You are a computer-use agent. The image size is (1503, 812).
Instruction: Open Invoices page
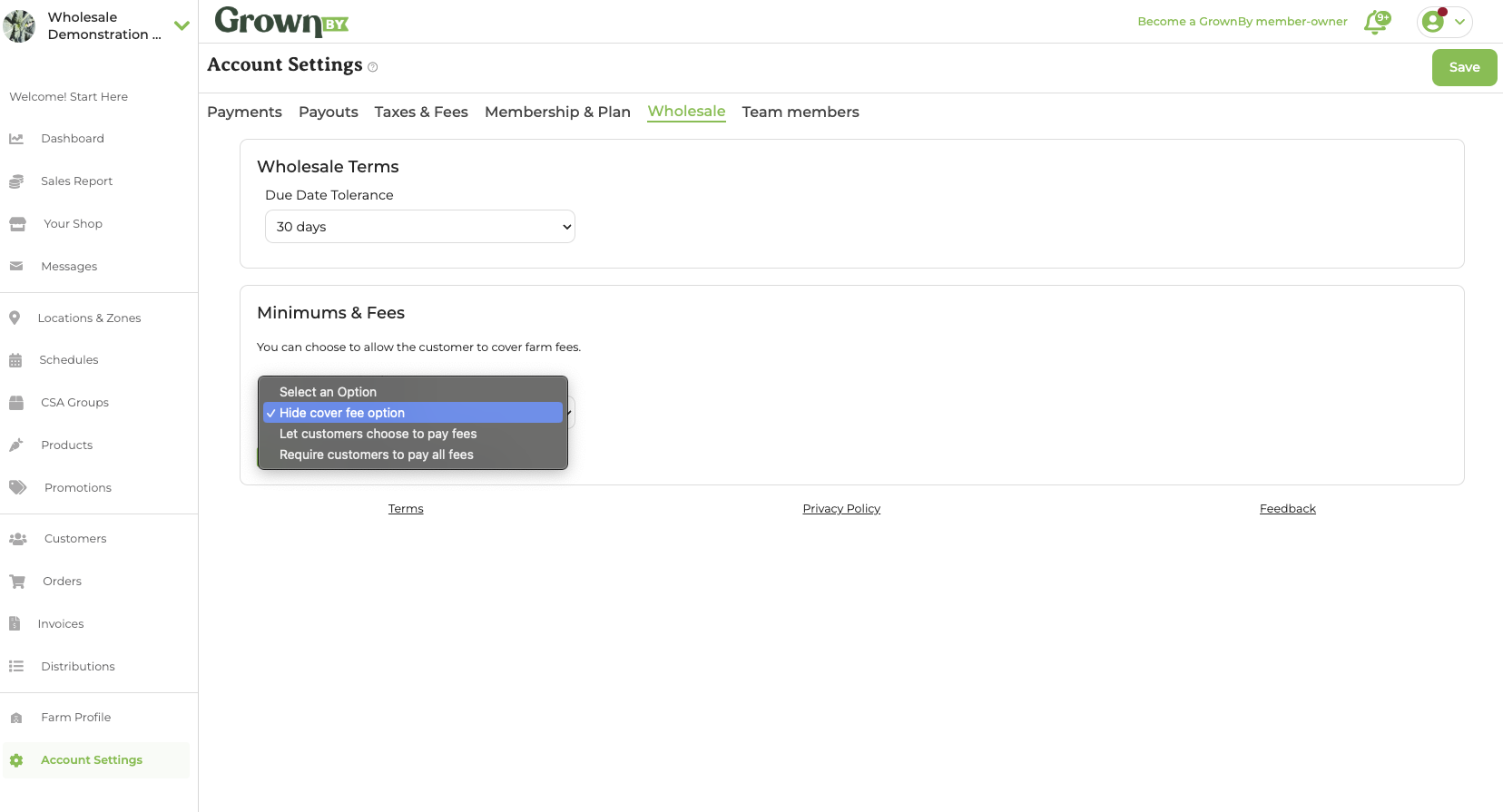pyautogui.click(x=61, y=624)
